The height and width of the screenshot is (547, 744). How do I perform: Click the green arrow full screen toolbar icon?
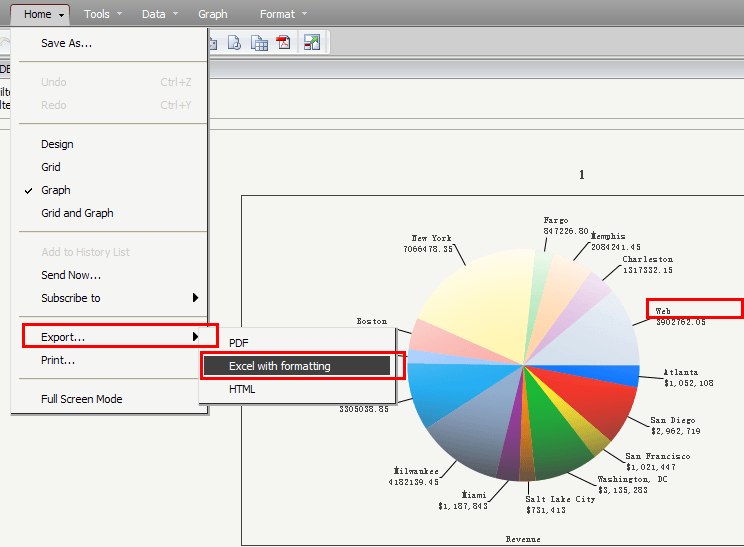[x=312, y=43]
